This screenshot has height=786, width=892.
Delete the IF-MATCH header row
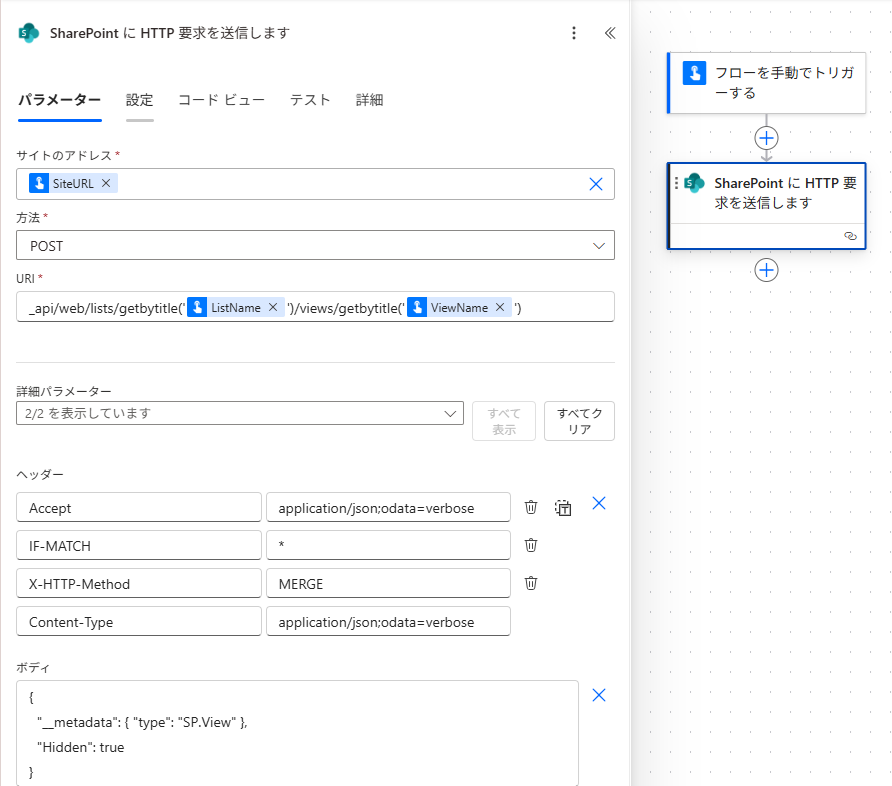point(532,545)
